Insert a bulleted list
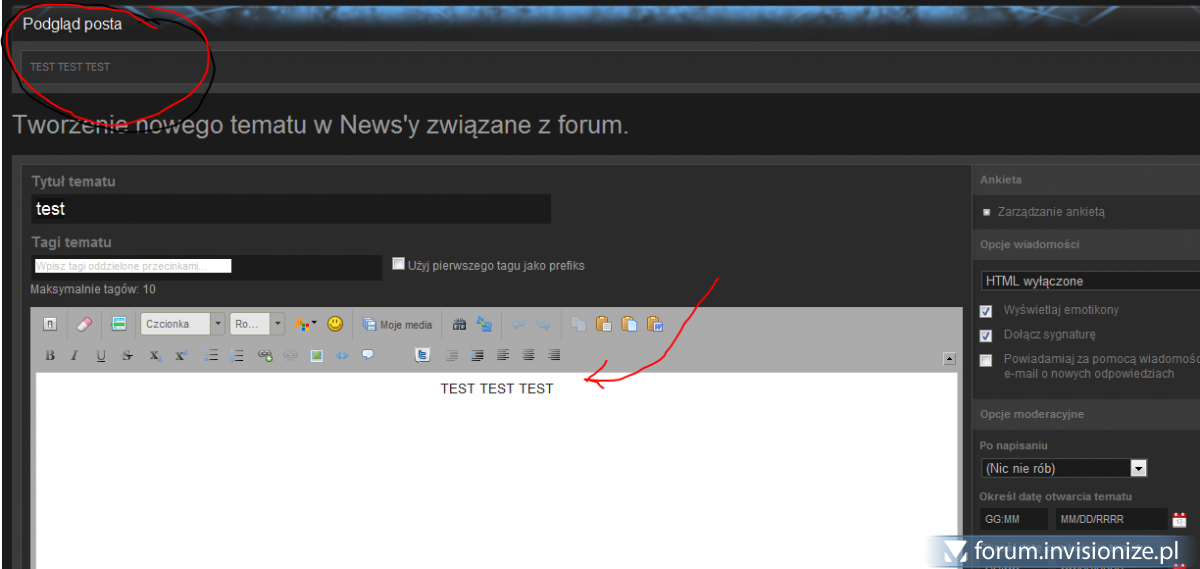The width and height of the screenshot is (1200, 569). click(211, 355)
